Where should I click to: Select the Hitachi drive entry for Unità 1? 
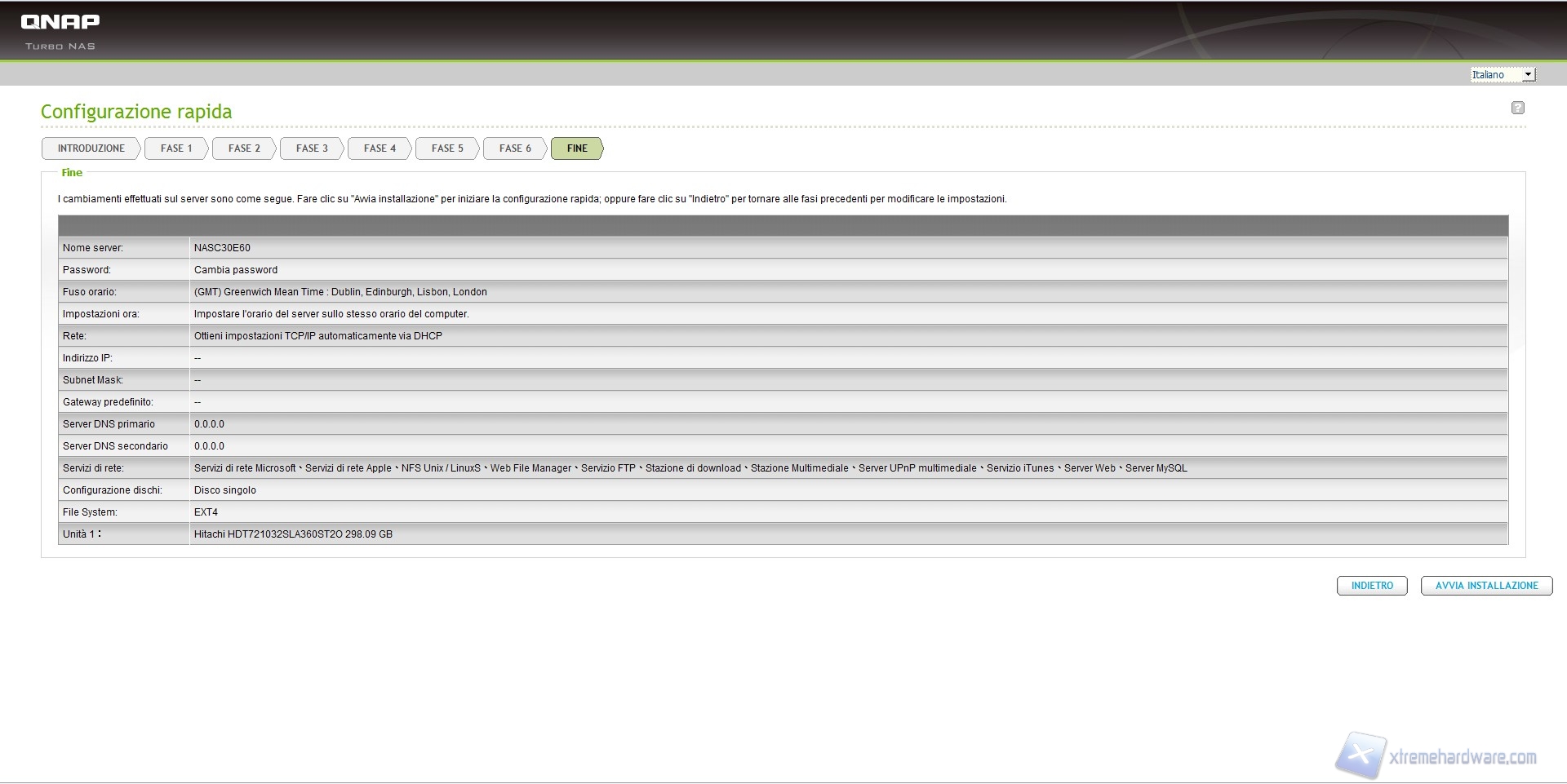click(293, 534)
